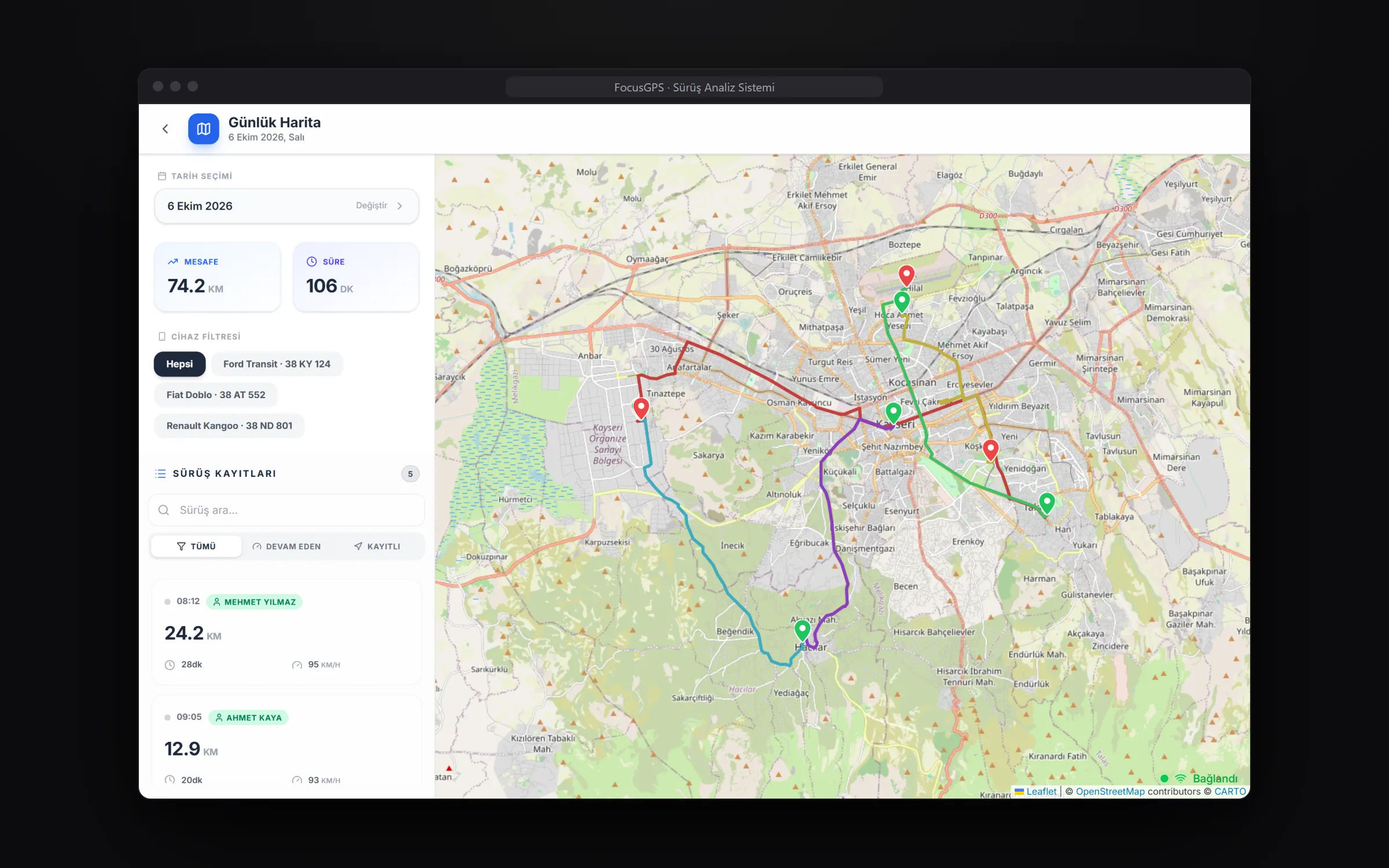Viewport: 1389px width, 868px height.
Task: Open the 09:05 Ahmet Kaya trip card
Action: (x=286, y=741)
